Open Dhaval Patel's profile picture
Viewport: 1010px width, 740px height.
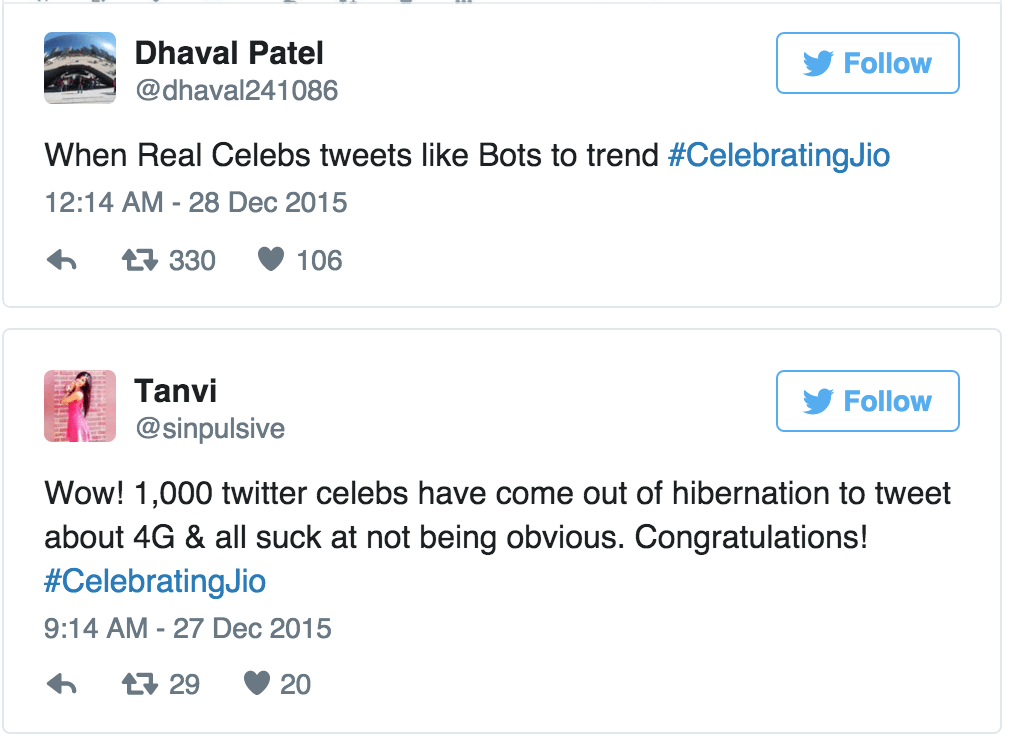[80, 67]
